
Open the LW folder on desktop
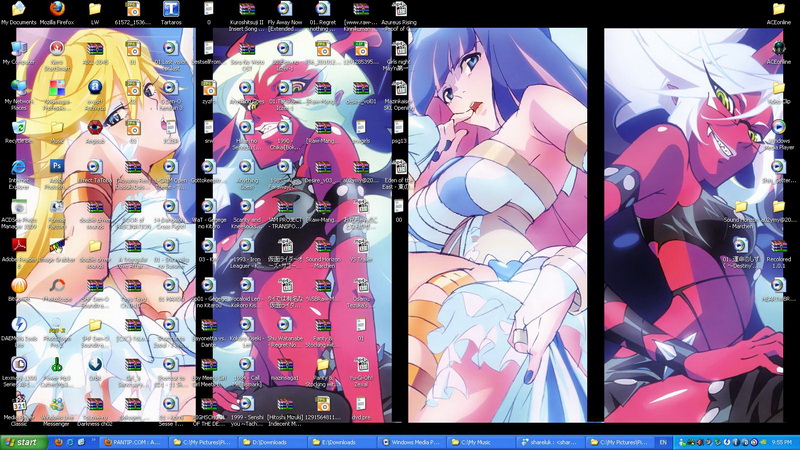(95, 13)
